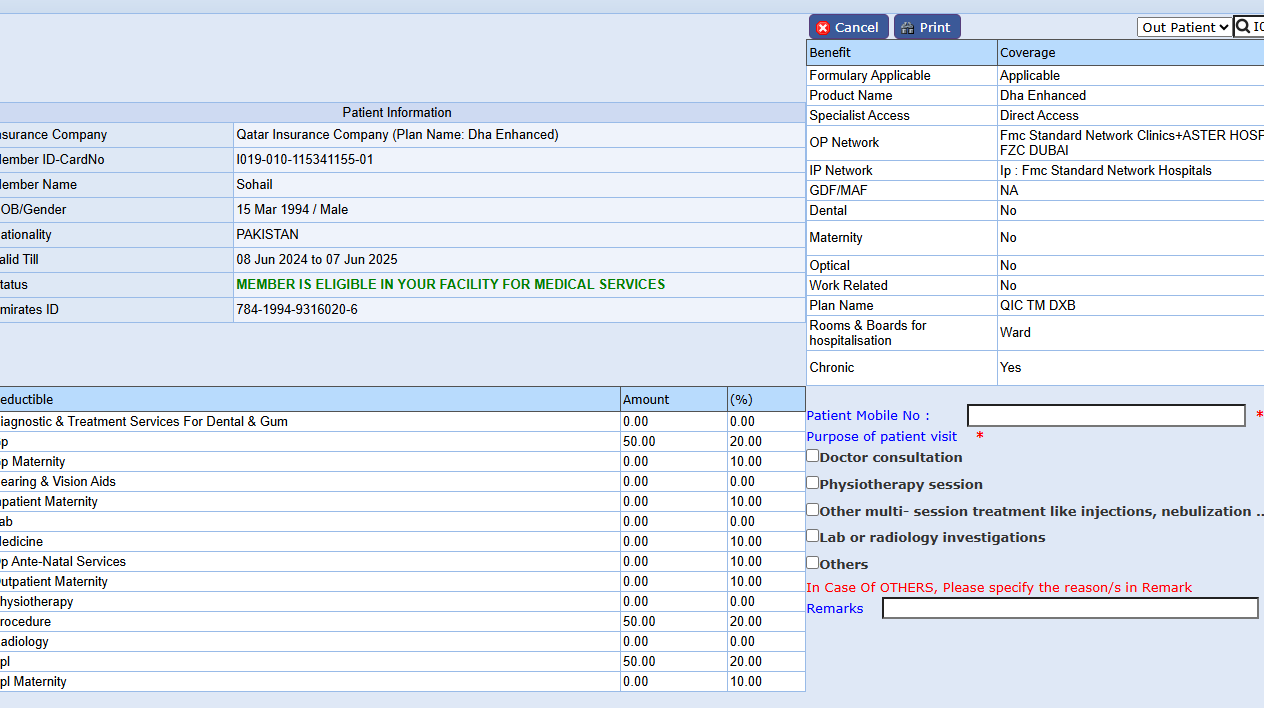The width and height of the screenshot is (1264, 708).
Task: Click the Patient Information table header
Action: (x=397, y=112)
